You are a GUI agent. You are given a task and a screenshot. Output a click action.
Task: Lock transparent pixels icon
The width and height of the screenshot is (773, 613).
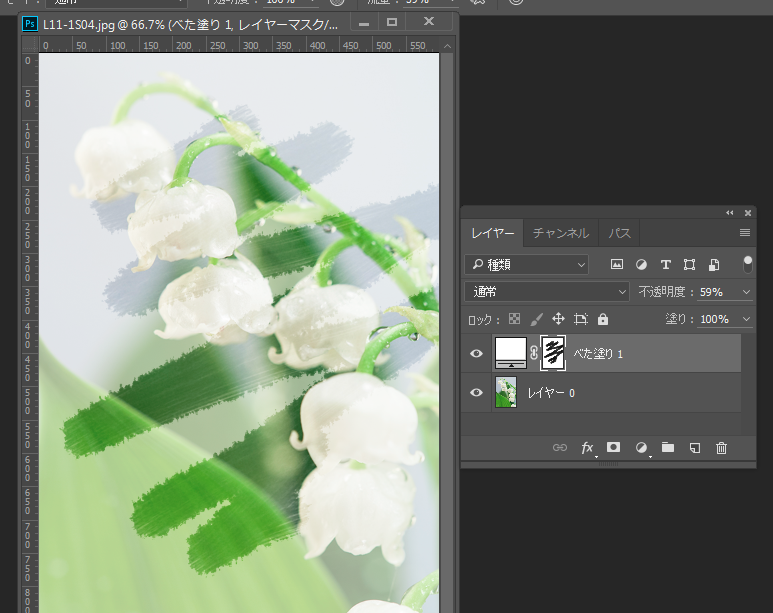pyautogui.click(x=514, y=319)
